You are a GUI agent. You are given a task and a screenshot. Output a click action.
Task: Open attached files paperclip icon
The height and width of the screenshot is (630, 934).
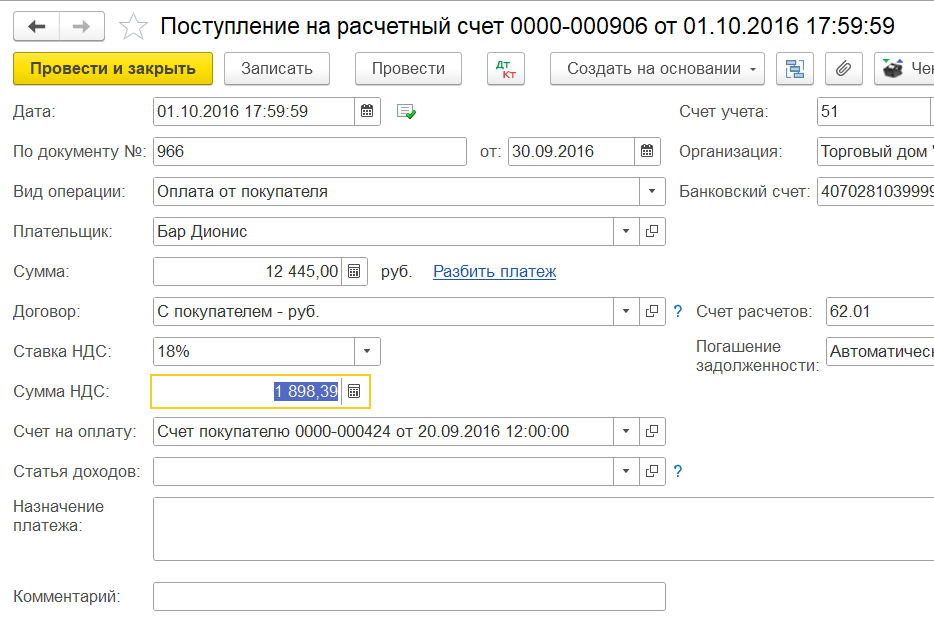pos(844,69)
